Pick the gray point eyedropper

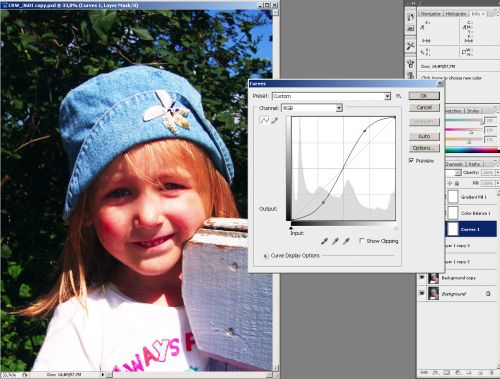click(335, 241)
